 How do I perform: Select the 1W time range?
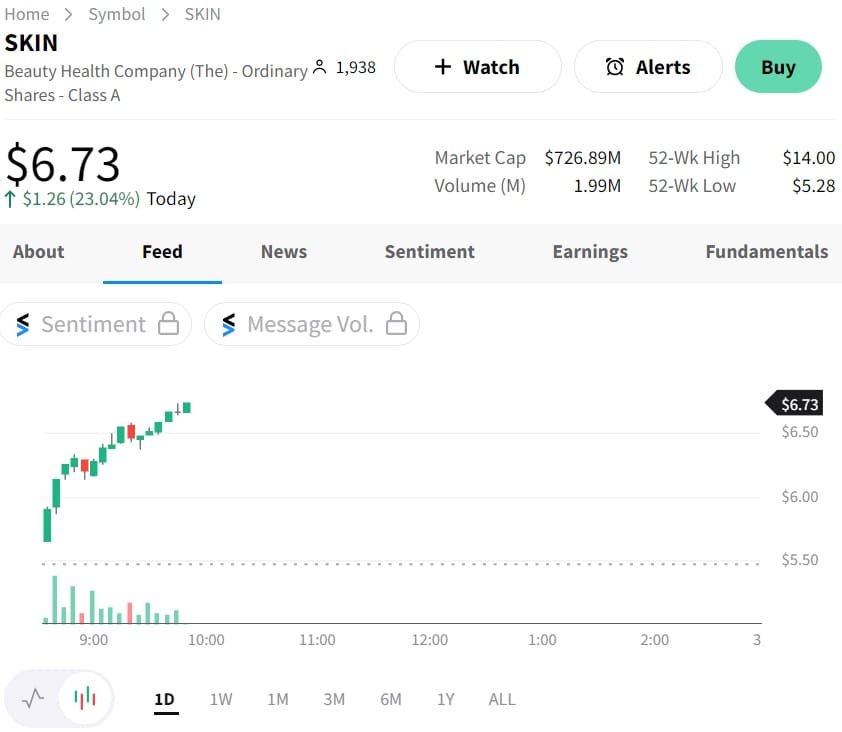point(221,699)
